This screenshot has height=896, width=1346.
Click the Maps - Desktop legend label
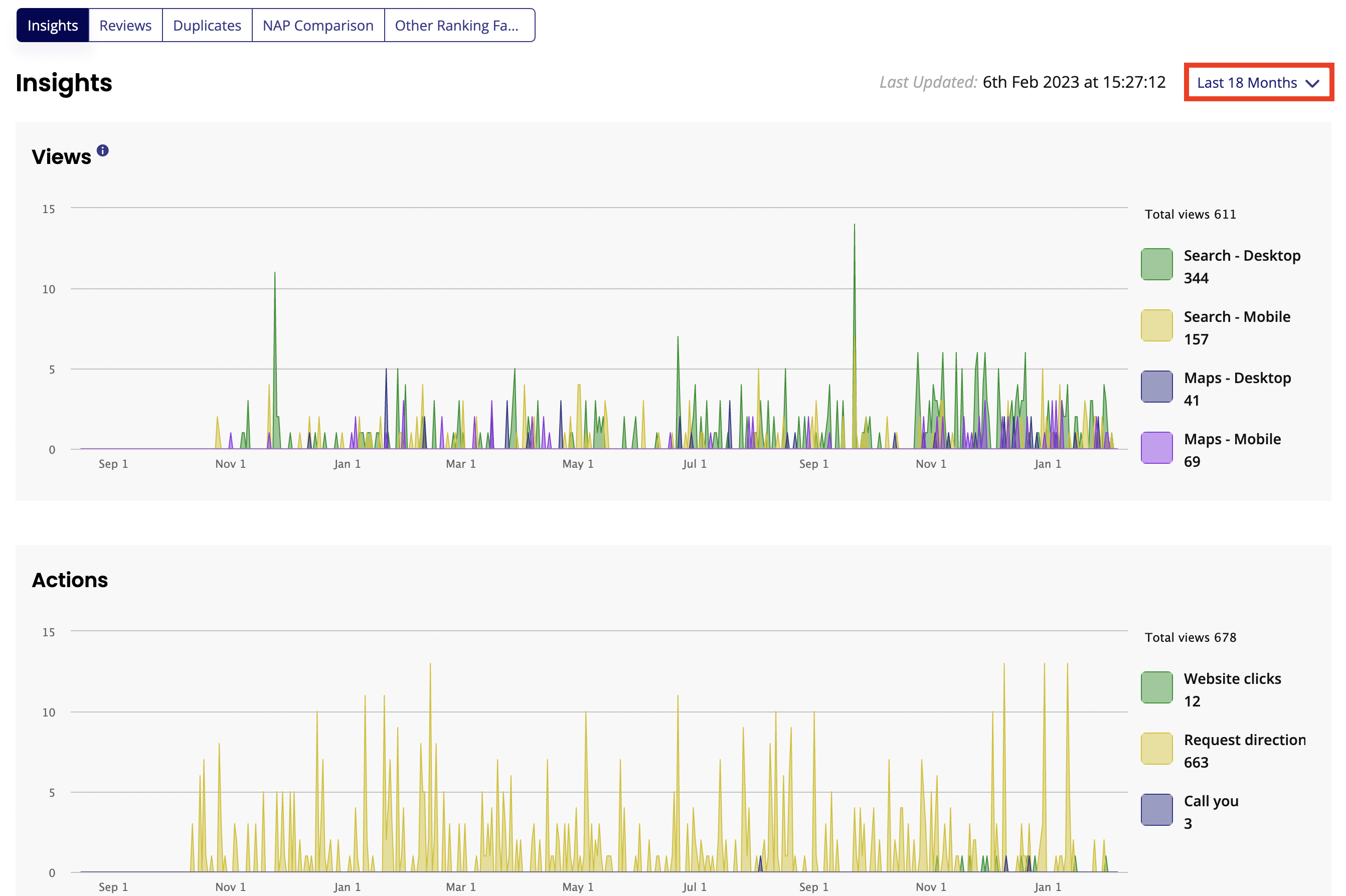click(1237, 378)
